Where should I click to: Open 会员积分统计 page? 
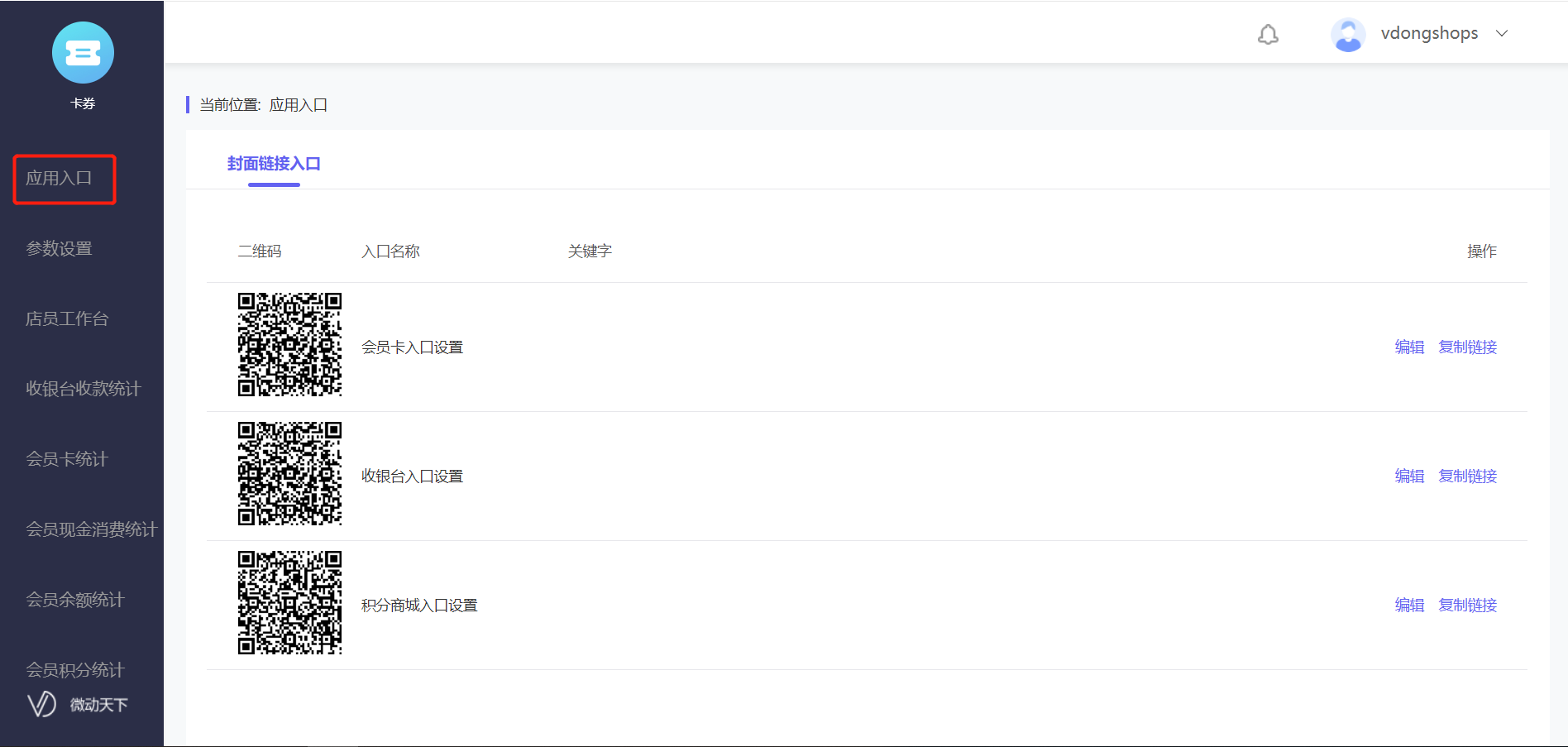(x=75, y=670)
